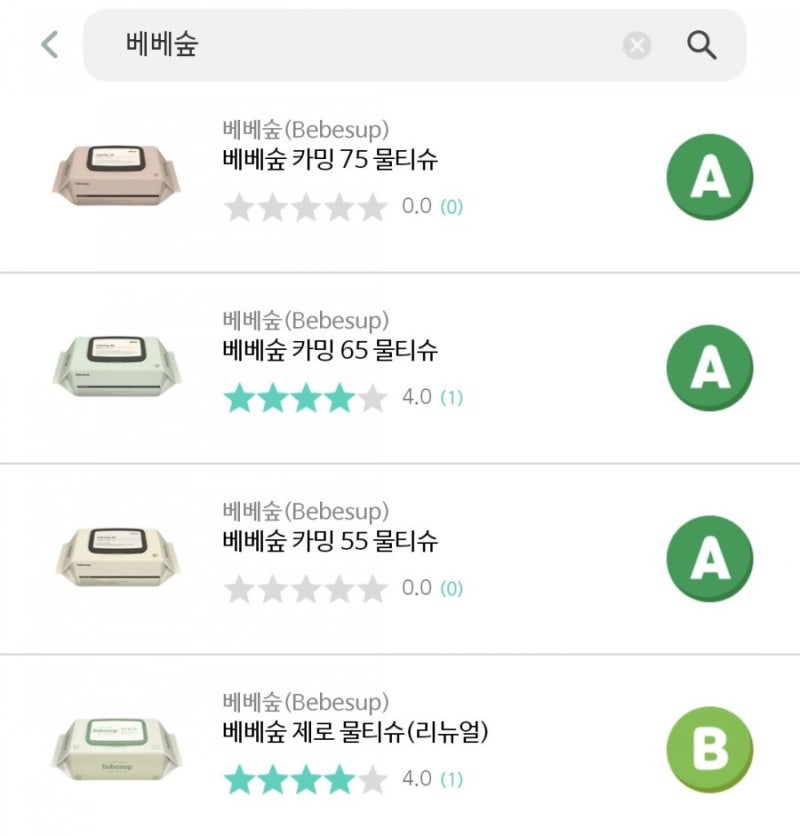
Task: Go back using the left arrow icon
Action: point(50,44)
